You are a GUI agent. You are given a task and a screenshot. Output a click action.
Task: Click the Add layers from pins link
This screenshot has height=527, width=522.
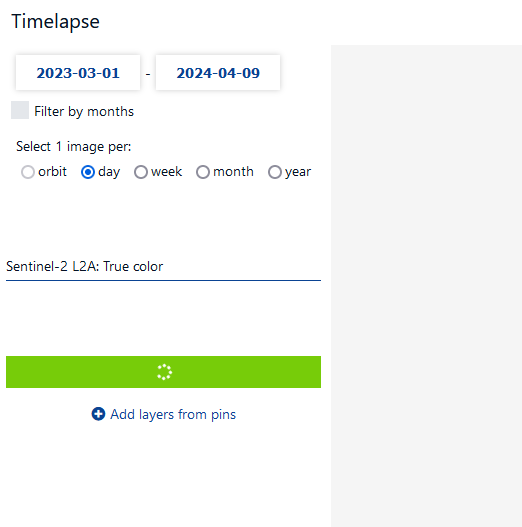173,414
